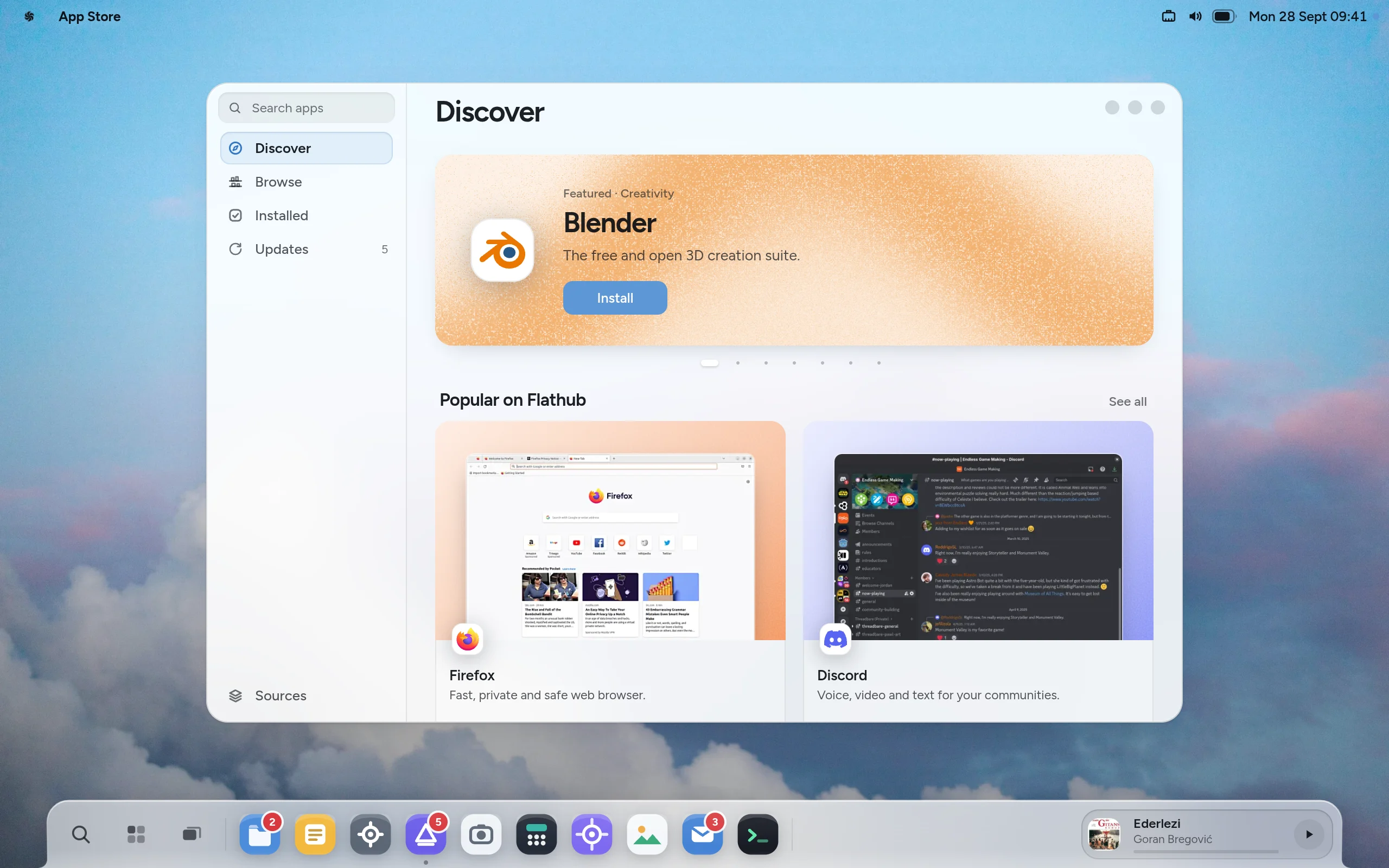Switch to the third carousel slide dot

coord(766,363)
